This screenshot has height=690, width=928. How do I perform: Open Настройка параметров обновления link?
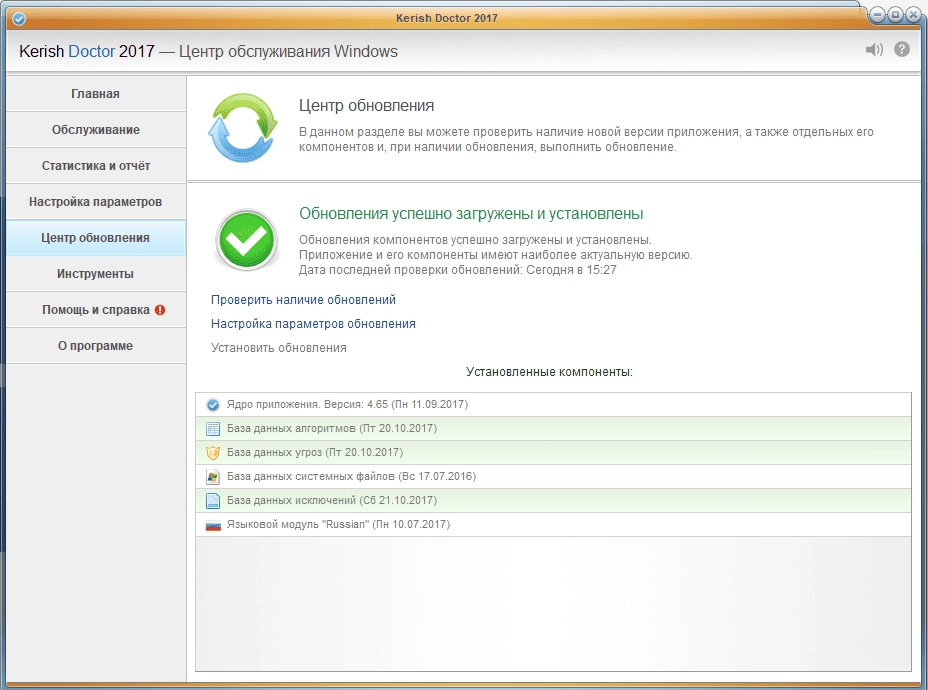coord(313,324)
